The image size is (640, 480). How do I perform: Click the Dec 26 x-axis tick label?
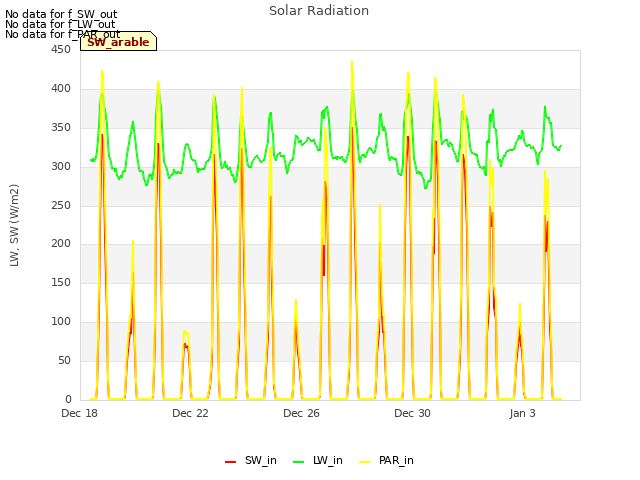click(301, 413)
